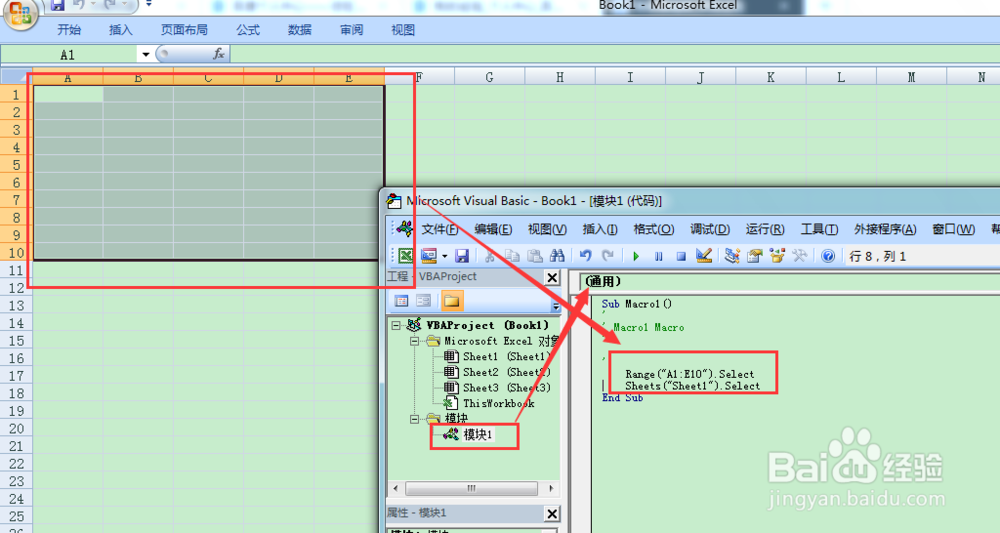Open the (通用) object dropdown in code window
Screen dimensions: 1000x533
click(x=791, y=282)
